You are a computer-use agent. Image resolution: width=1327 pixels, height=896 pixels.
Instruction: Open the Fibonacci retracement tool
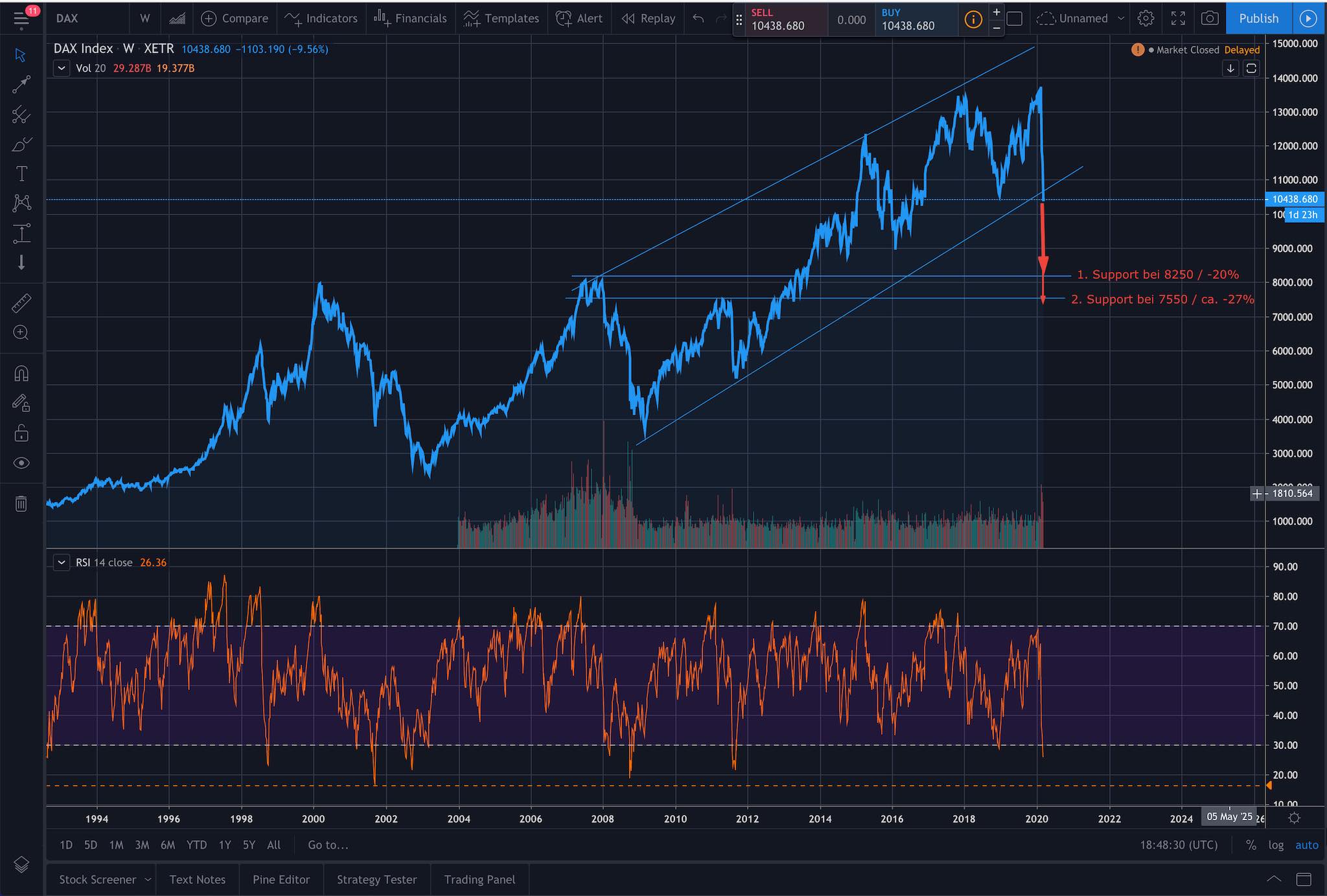click(x=21, y=115)
